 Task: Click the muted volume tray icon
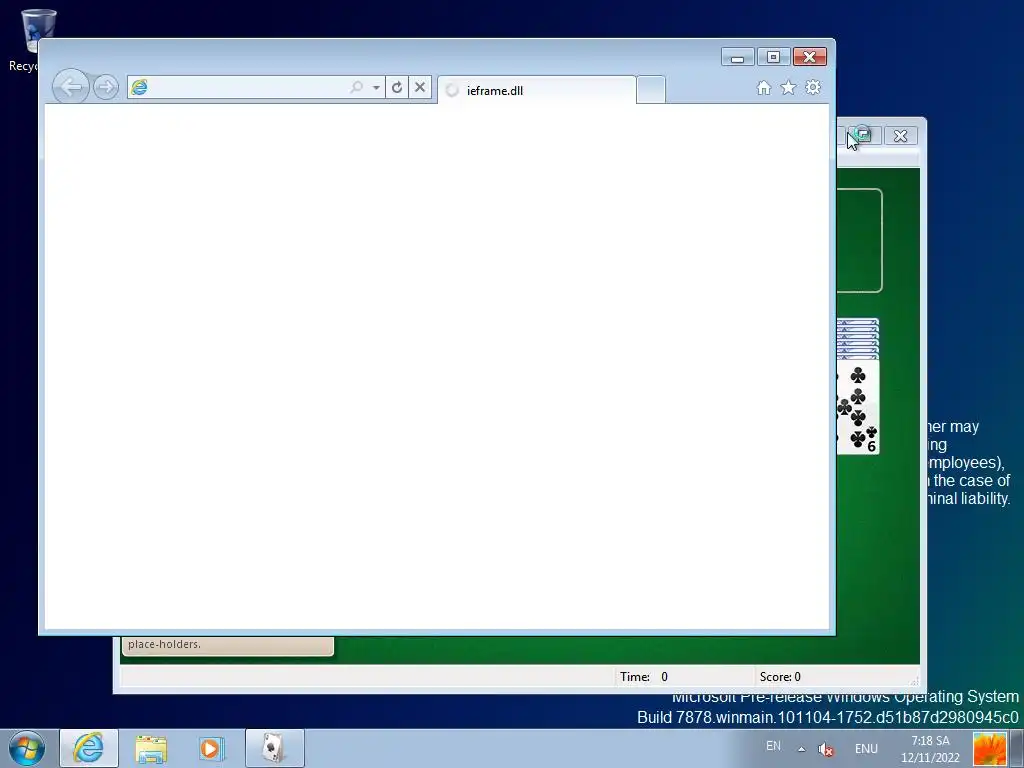click(826, 749)
